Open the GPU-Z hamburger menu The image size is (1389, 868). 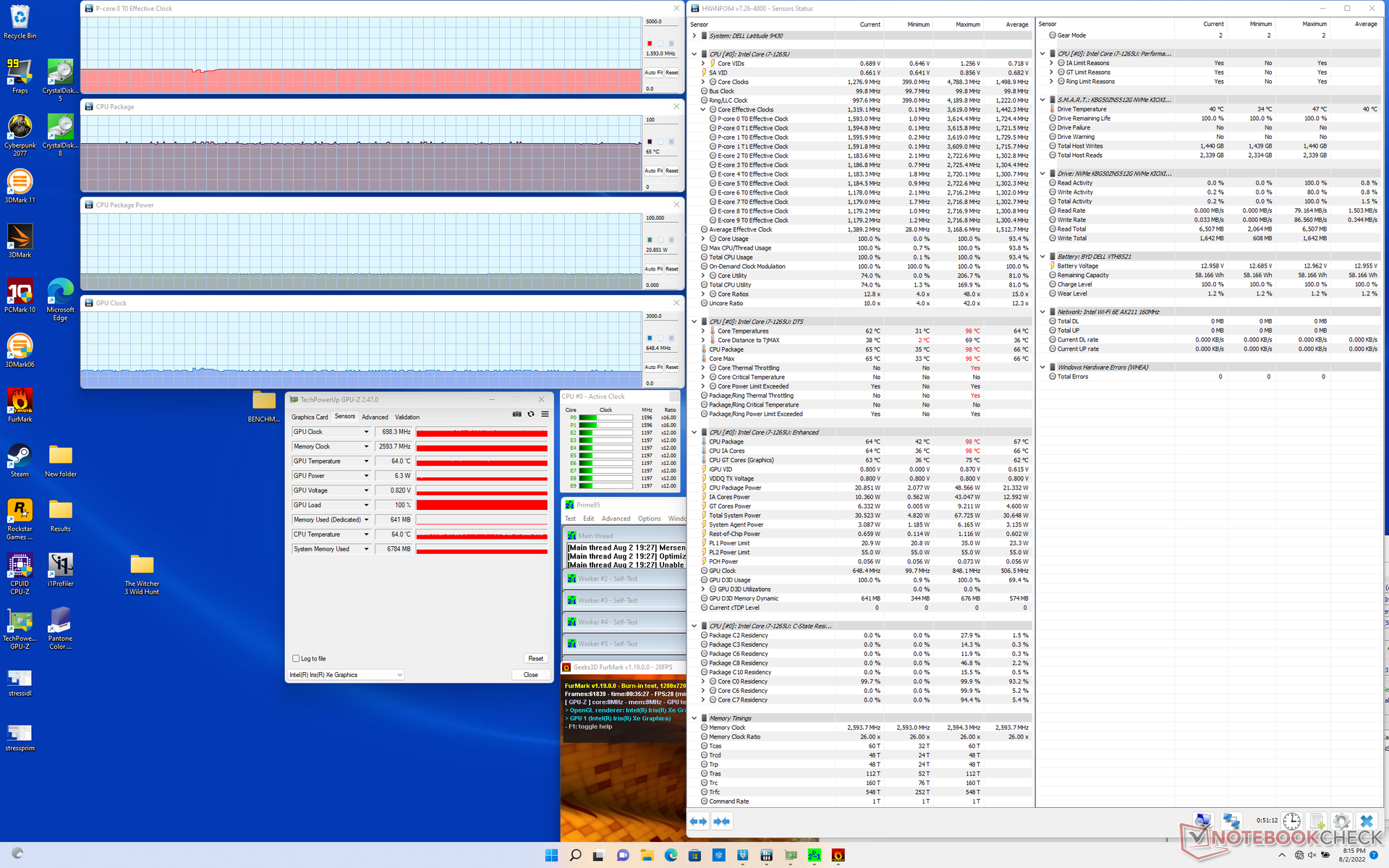(x=545, y=414)
